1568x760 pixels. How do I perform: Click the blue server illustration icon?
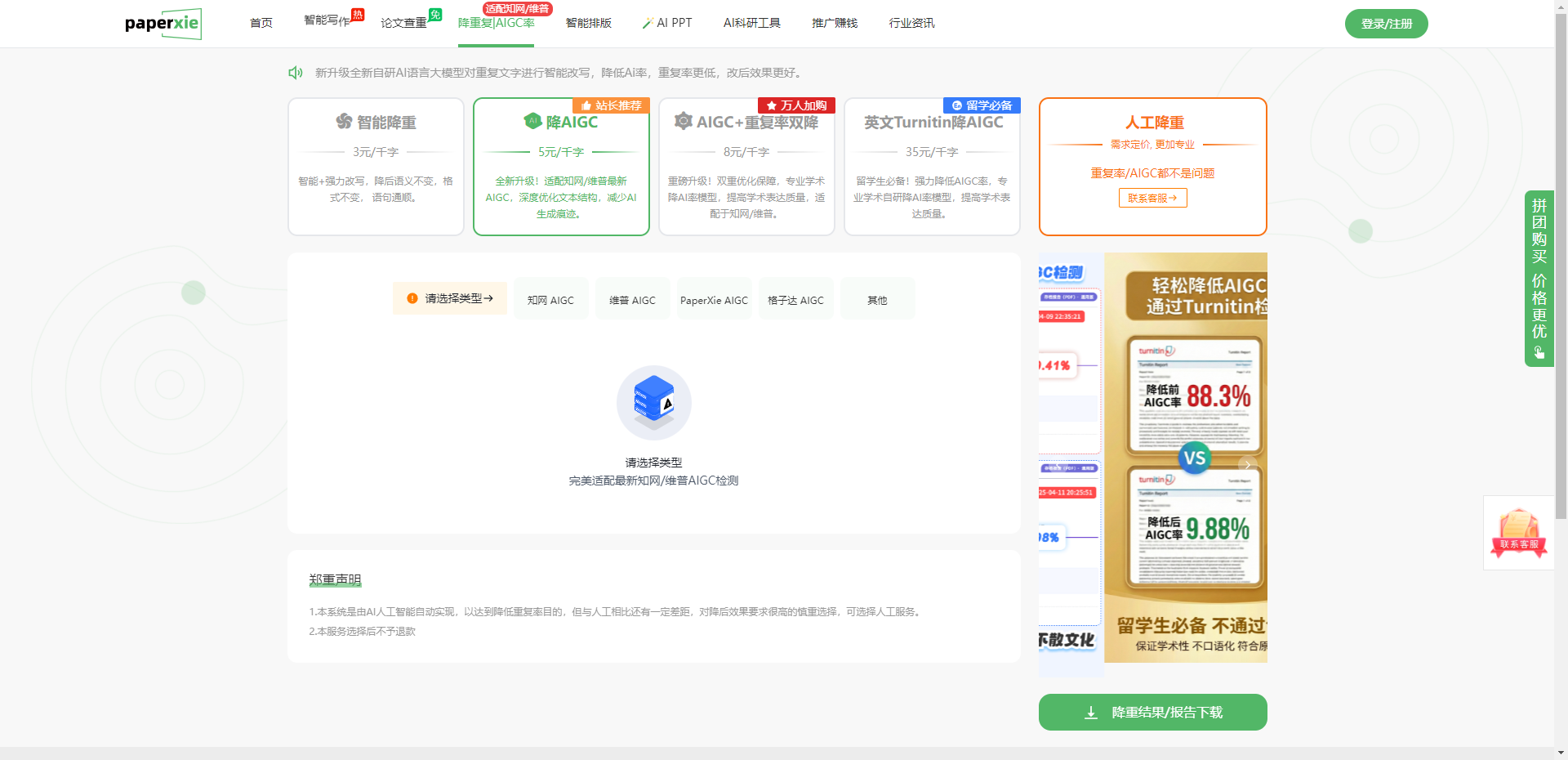click(654, 402)
